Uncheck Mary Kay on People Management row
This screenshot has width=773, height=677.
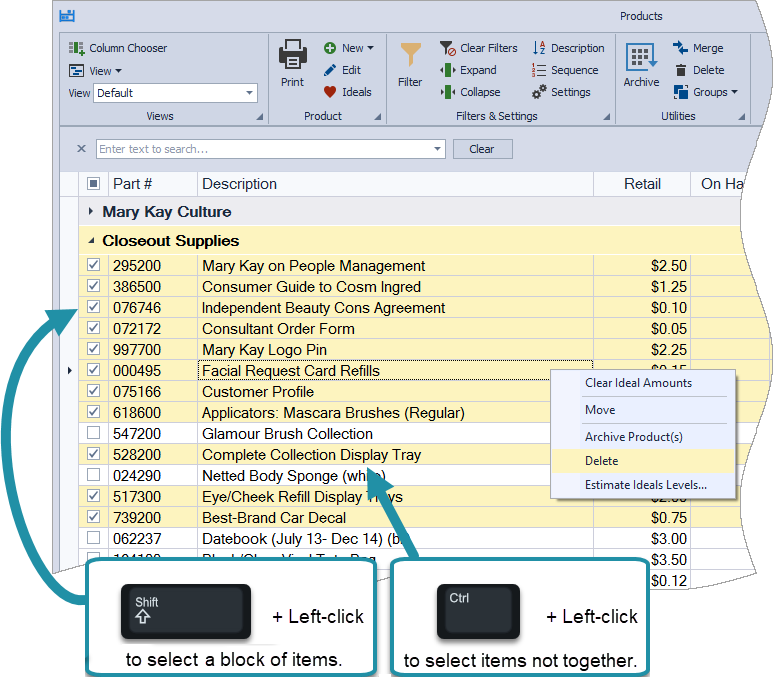(x=93, y=265)
